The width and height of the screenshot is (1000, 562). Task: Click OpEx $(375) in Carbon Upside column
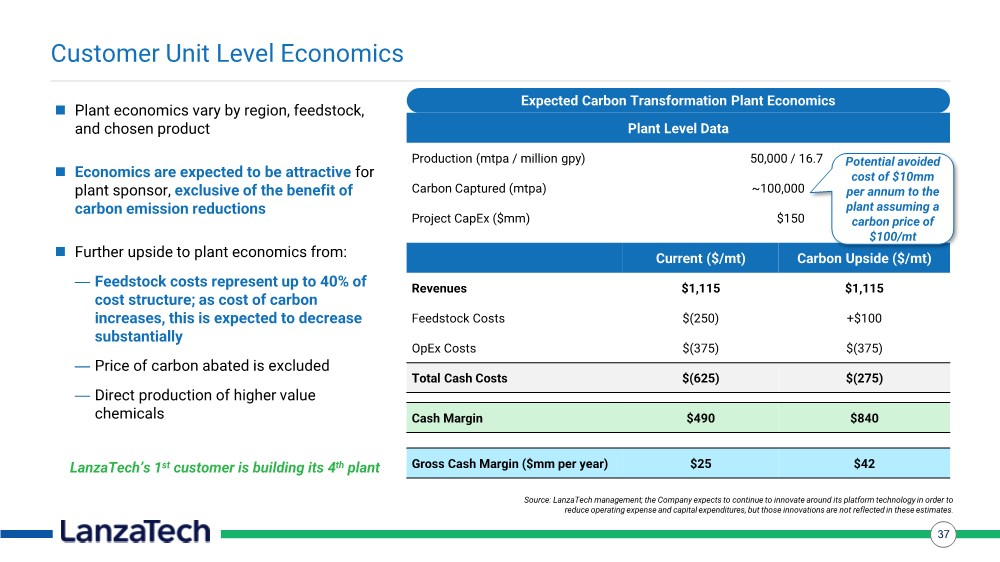864,348
